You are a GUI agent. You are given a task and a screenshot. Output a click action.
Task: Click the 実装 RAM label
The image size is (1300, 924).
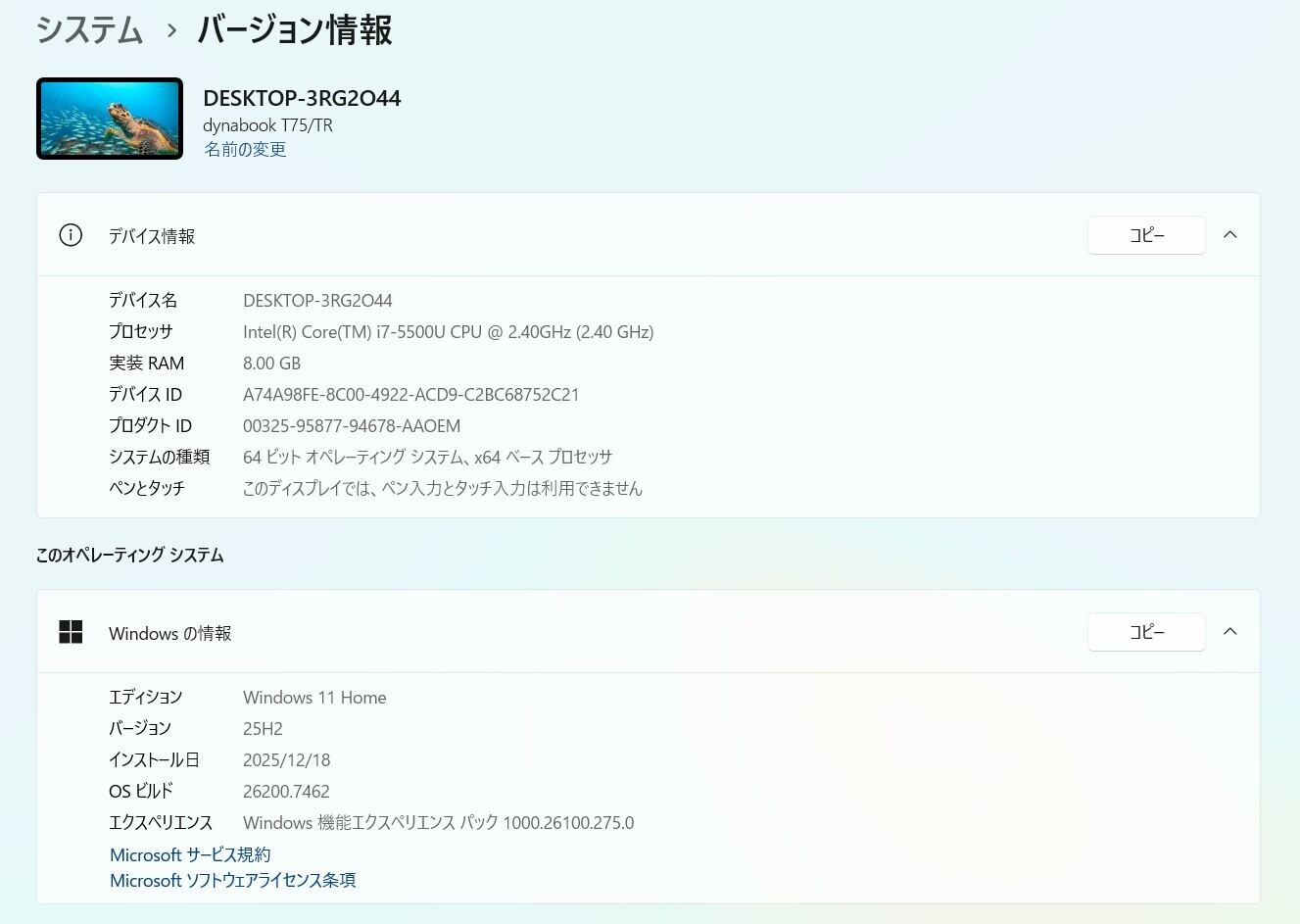point(147,364)
